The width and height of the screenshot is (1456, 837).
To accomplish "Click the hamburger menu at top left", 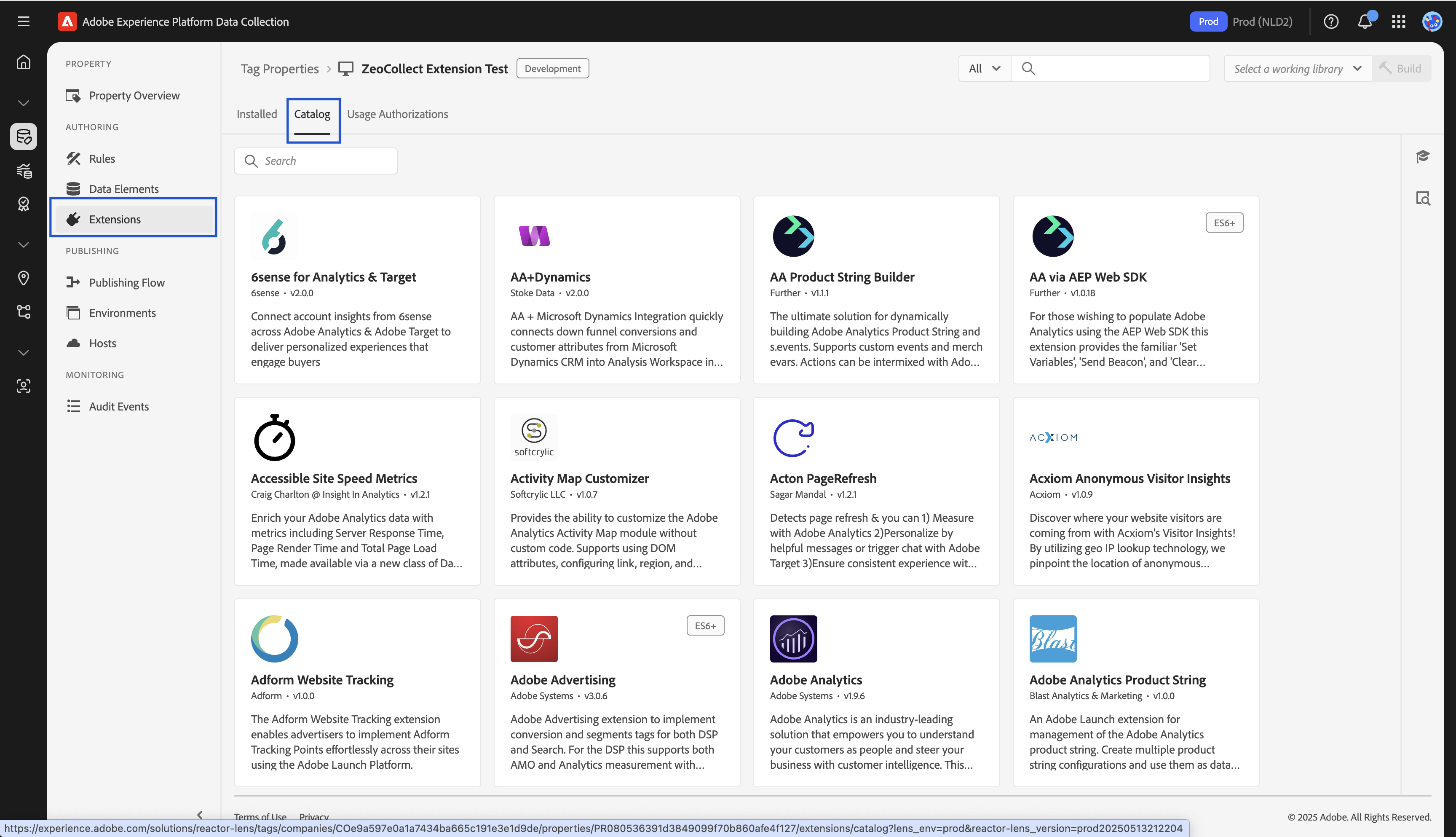I will [23, 21].
